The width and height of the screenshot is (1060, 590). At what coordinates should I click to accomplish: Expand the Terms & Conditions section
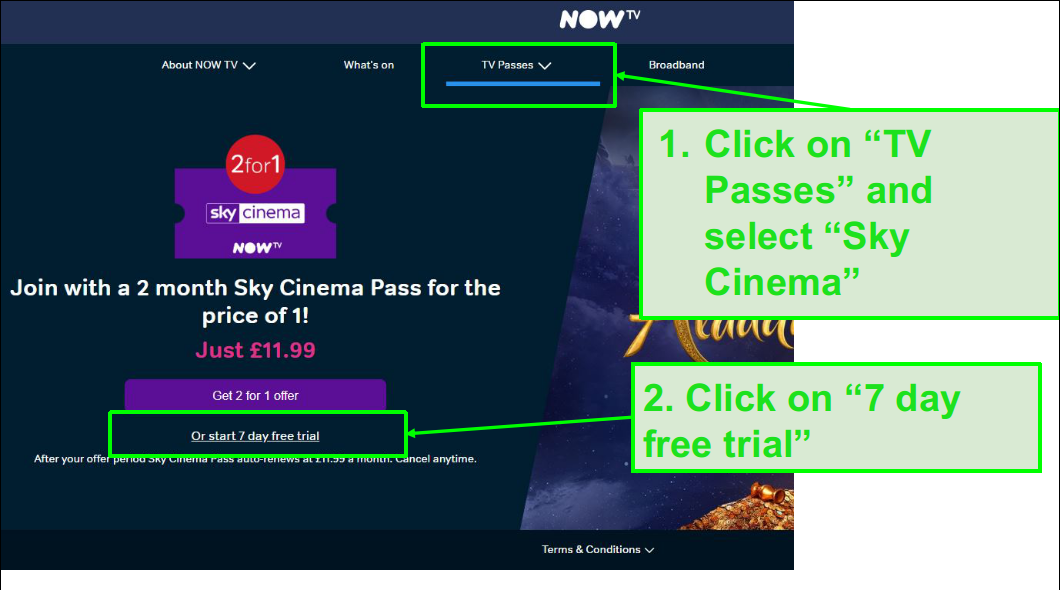[x=598, y=549]
